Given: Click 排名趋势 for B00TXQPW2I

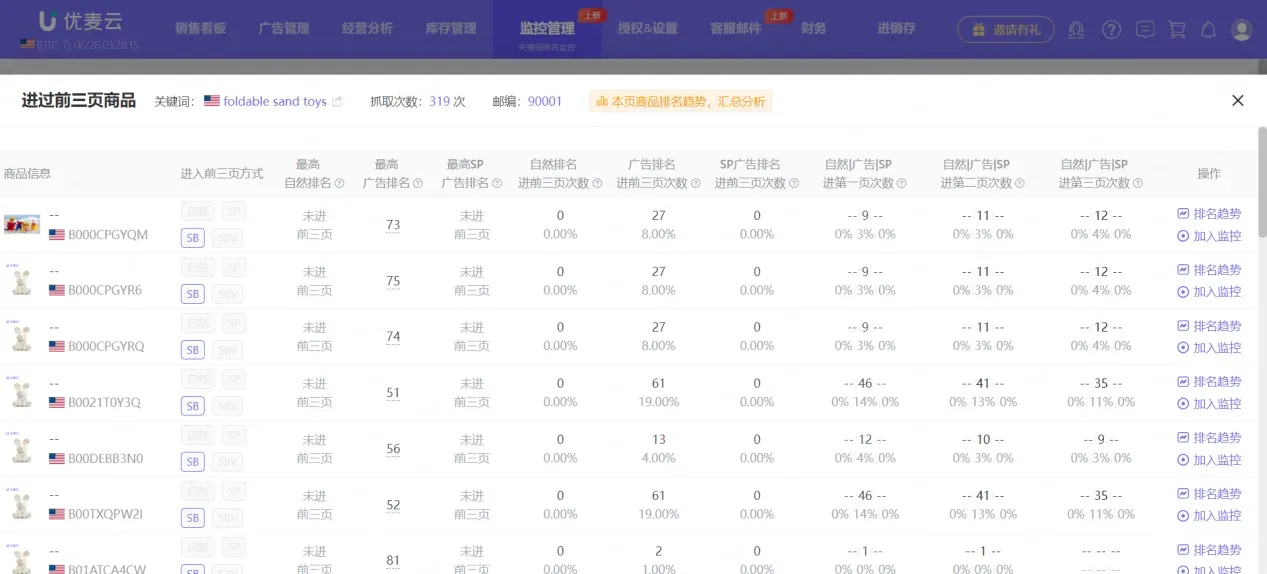Looking at the screenshot, I should pyautogui.click(x=1209, y=494).
